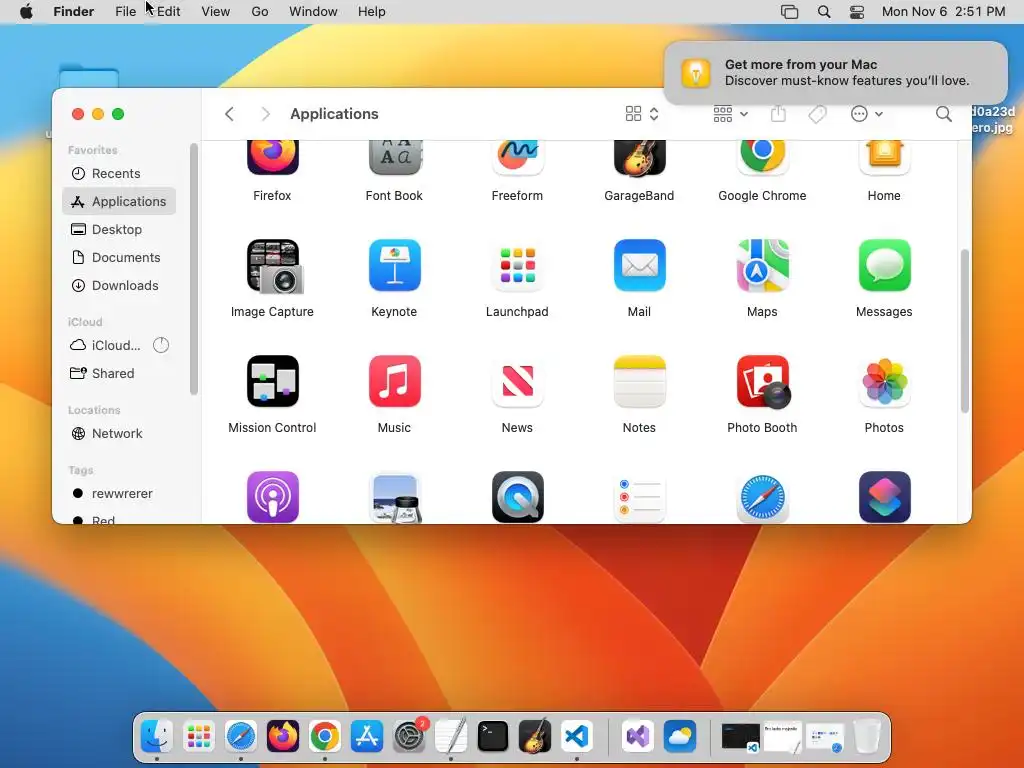Image resolution: width=1024 pixels, height=768 pixels.
Task: Select the Freeform app icon
Action: tap(517, 157)
